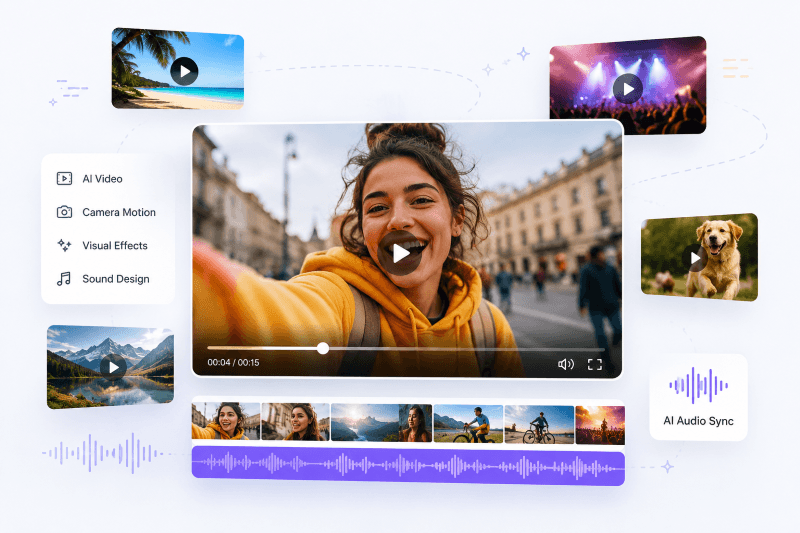The height and width of the screenshot is (533, 800).
Task: Play the concert crowd video thumbnail
Action: 628,89
